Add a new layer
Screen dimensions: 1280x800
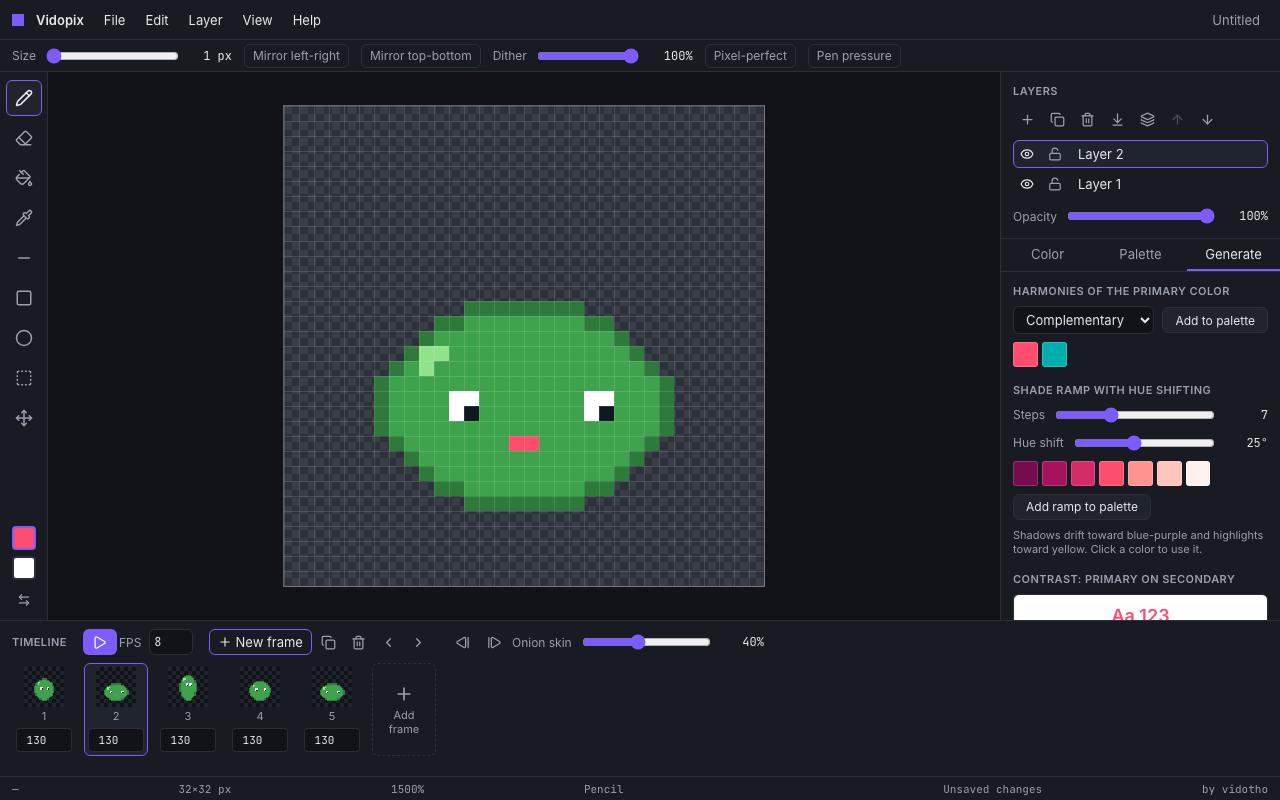point(1027,120)
